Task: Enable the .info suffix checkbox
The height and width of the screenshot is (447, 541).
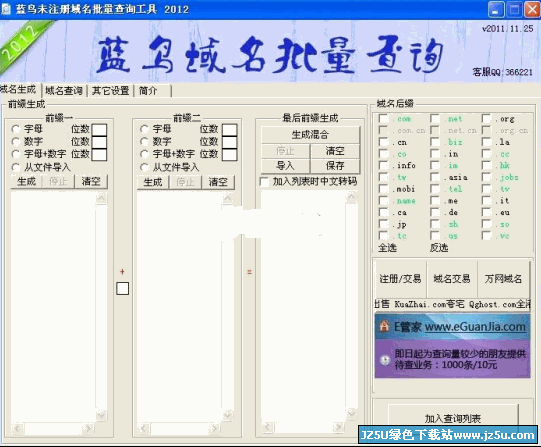Action: point(383,165)
